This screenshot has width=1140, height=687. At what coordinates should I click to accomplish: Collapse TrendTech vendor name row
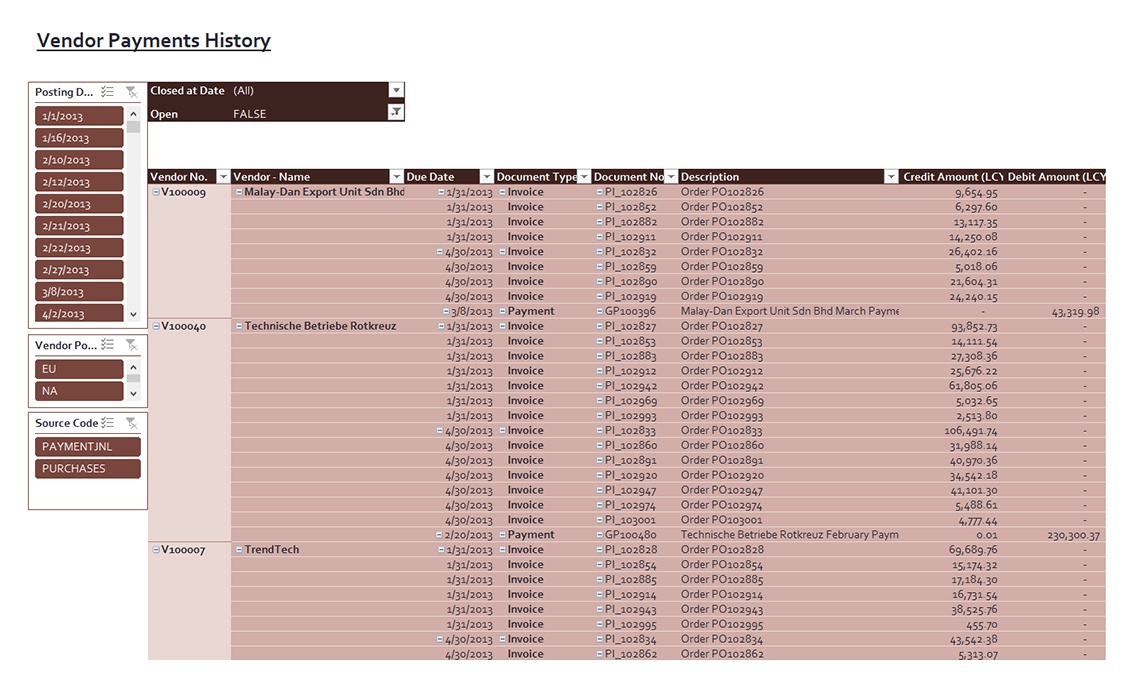pyautogui.click(x=238, y=550)
